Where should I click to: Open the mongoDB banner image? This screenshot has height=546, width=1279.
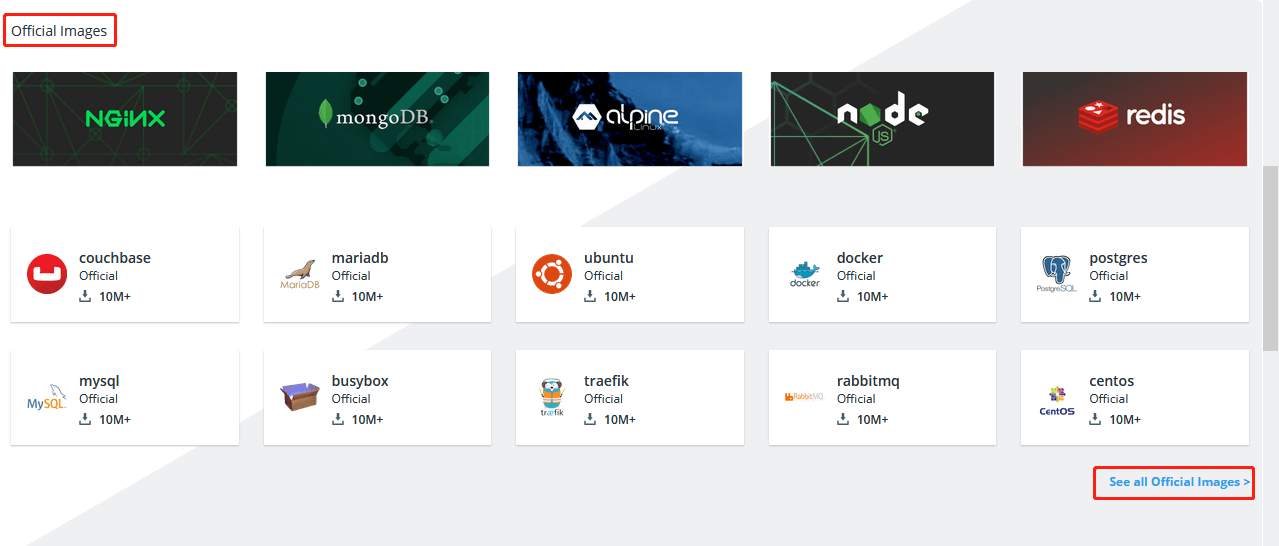(x=377, y=119)
